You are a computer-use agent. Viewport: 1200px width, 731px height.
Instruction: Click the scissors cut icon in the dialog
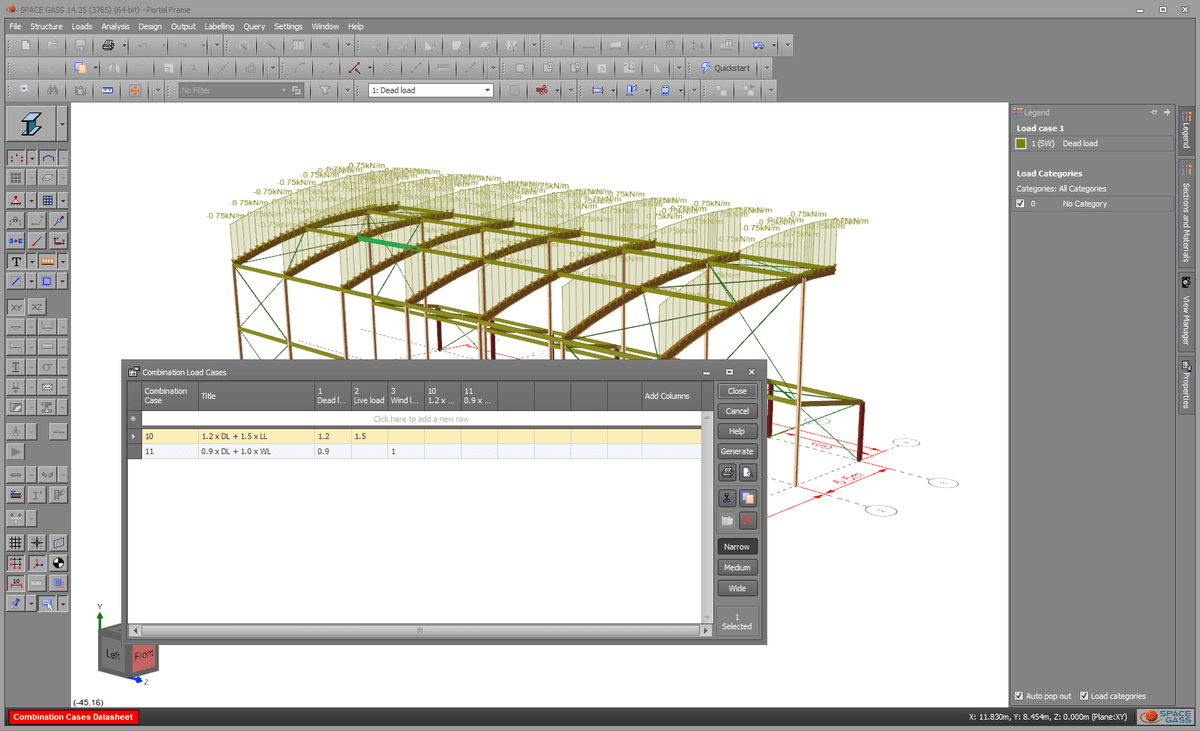(x=727, y=498)
